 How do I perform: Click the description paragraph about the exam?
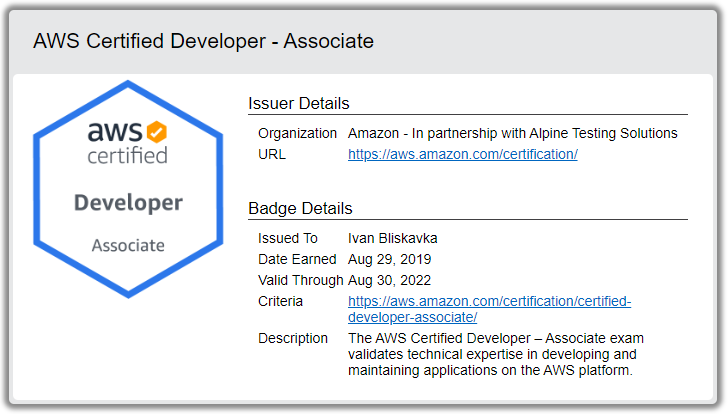pyautogui.click(x=496, y=354)
